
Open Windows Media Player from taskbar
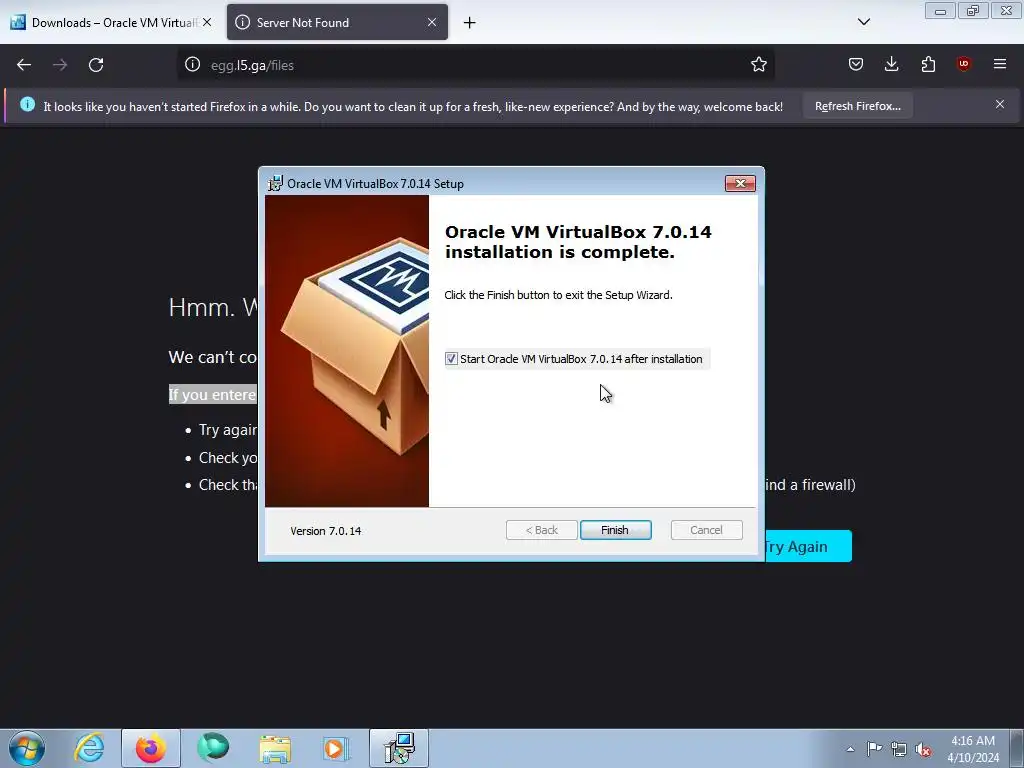click(337, 748)
